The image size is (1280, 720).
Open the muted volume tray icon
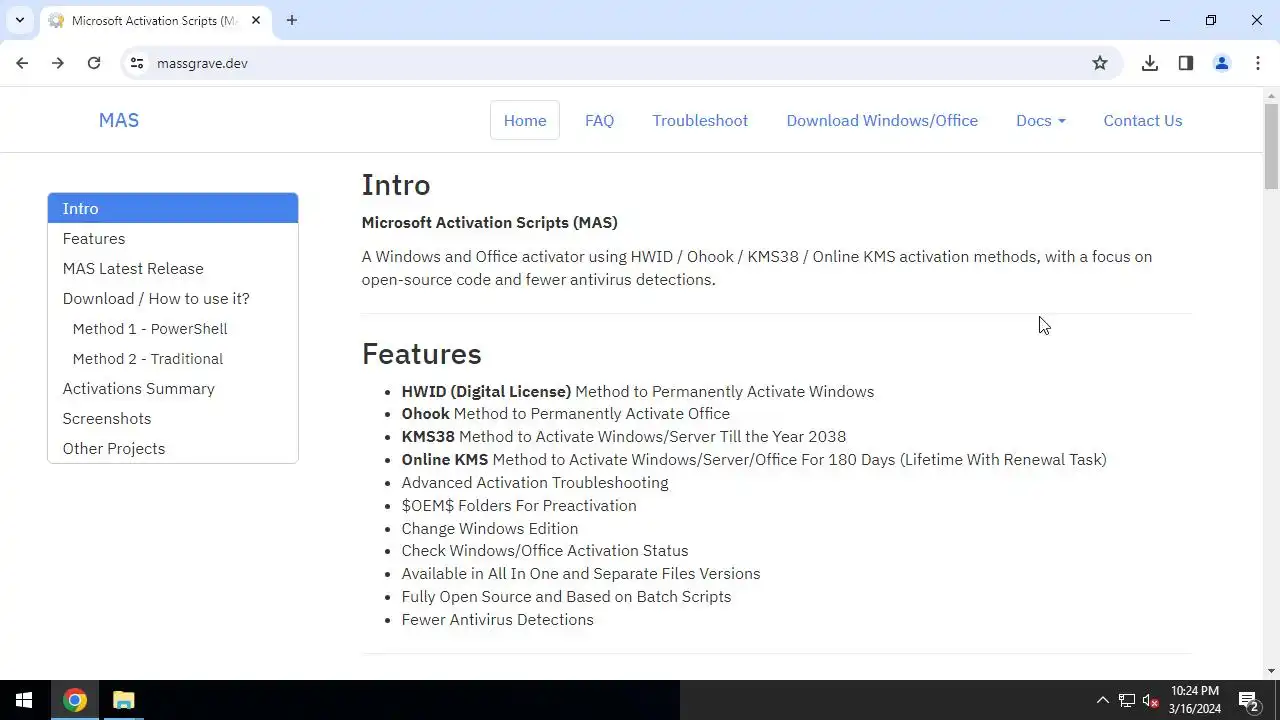click(1150, 700)
